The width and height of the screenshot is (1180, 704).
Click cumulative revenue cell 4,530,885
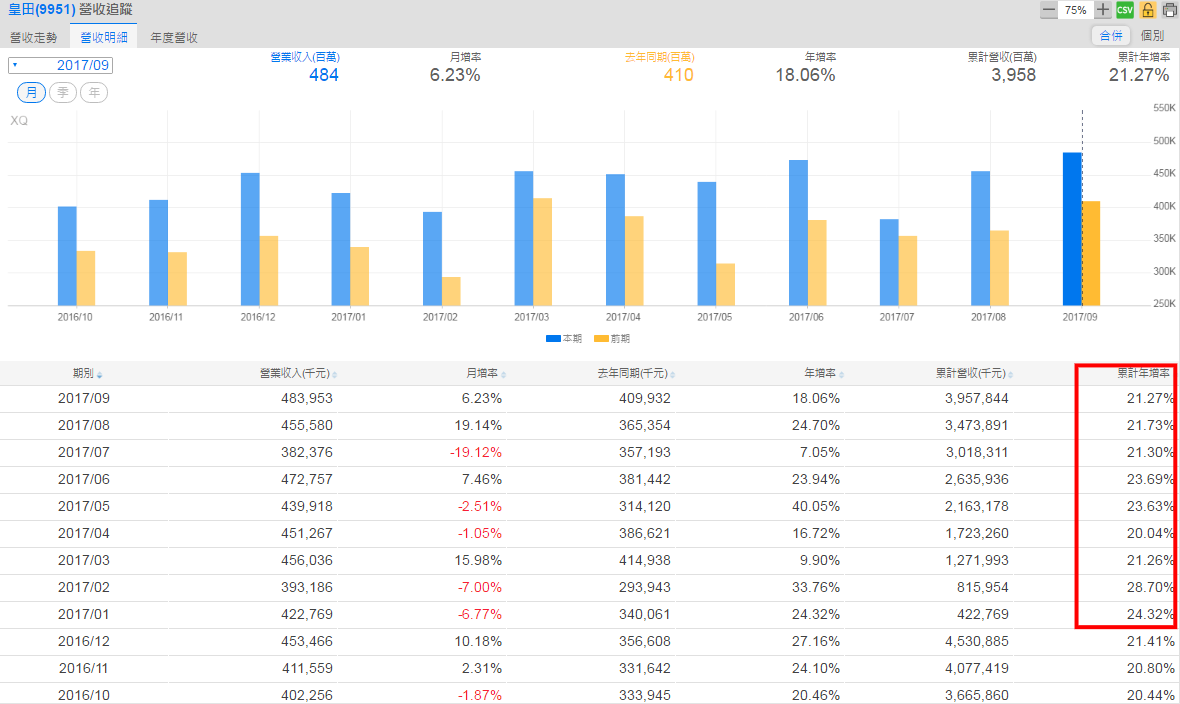tap(977, 642)
